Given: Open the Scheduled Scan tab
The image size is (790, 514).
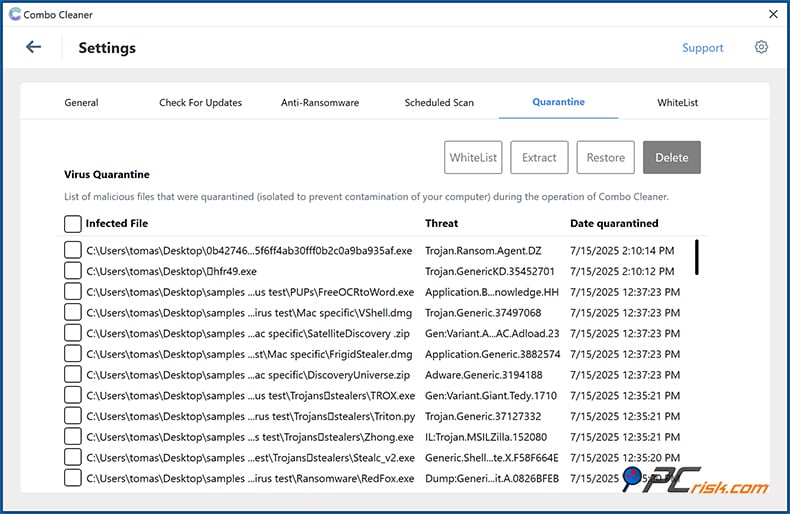Looking at the screenshot, I should (x=439, y=103).
